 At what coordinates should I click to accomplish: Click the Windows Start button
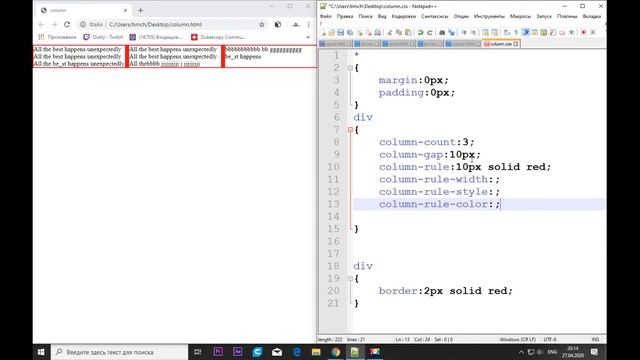[41, 352]
